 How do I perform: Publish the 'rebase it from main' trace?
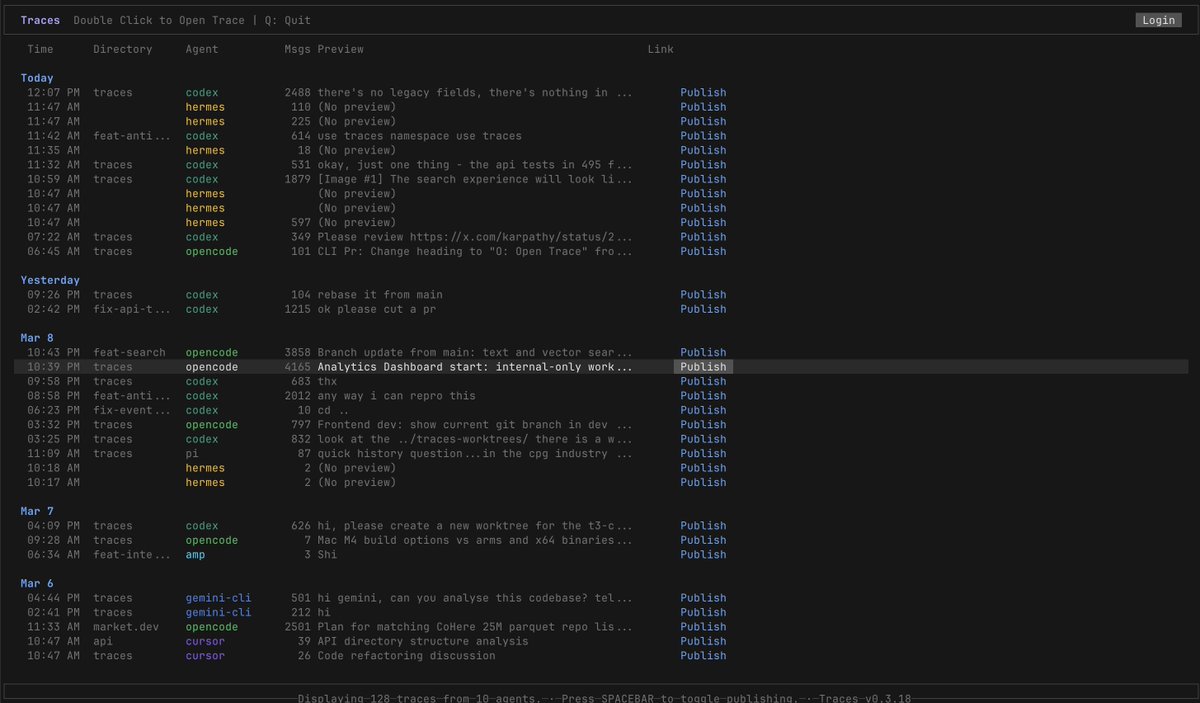(x=703, y=295)
